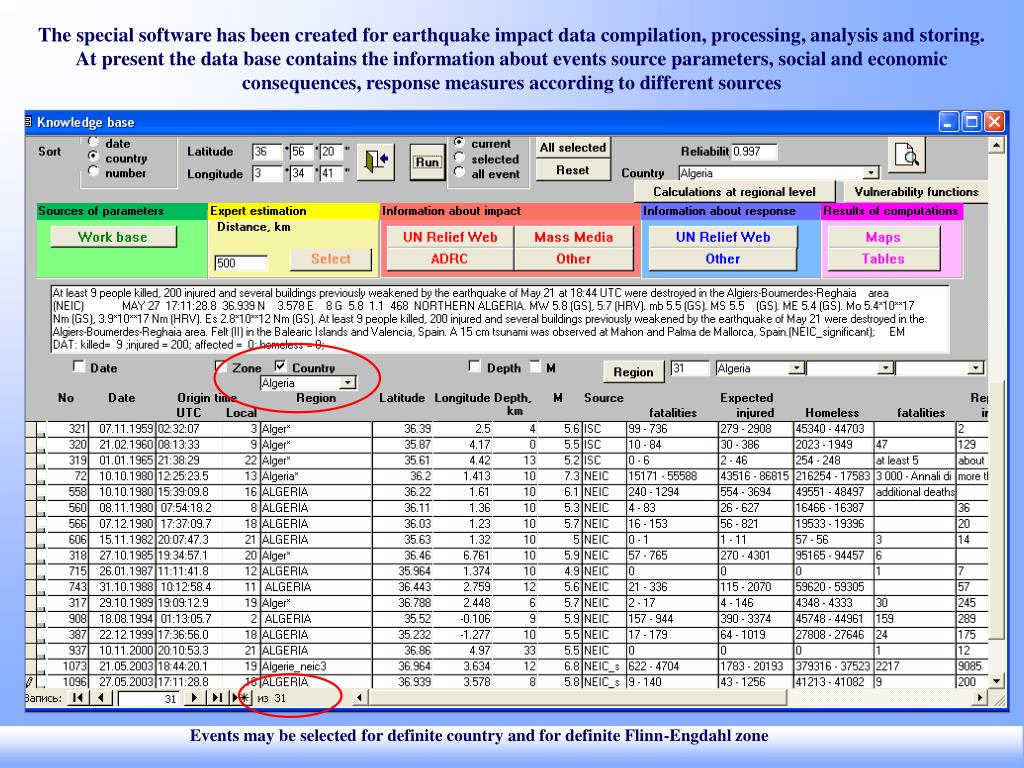1024x768 pixels.
Task: Click date cell 10.10.1980 of row 72
Action: coord(122,476)
